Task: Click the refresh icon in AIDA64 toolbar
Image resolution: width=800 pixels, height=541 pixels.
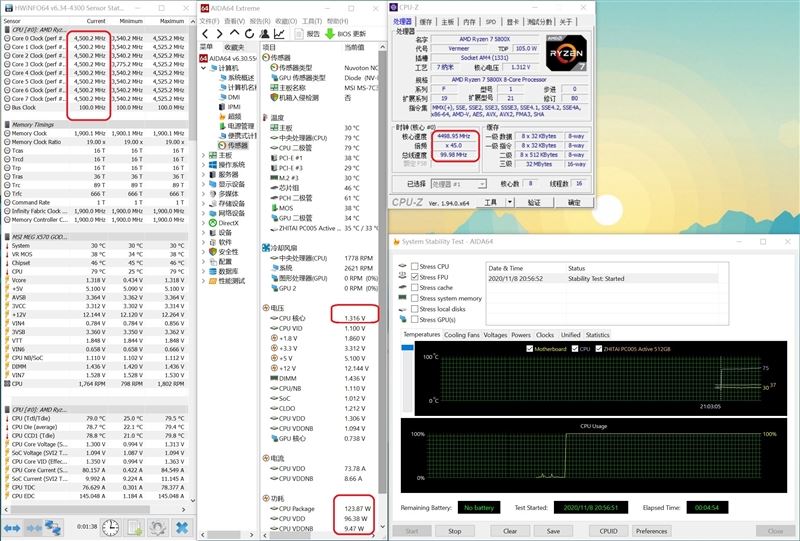Action: (x=249, y=34)
